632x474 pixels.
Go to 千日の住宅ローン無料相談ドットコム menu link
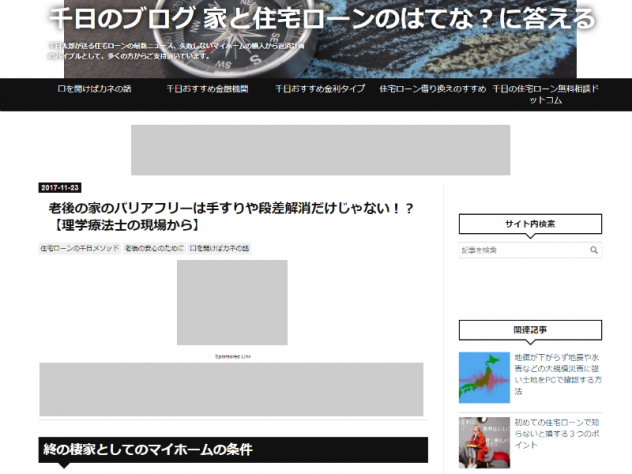click(x=546, y=94)
